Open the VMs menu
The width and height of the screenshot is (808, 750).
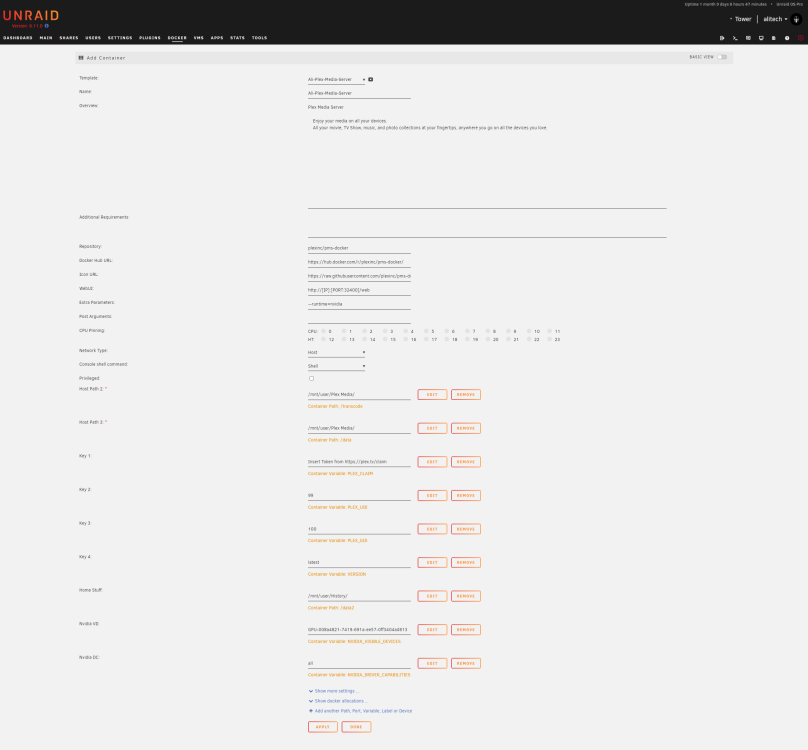pos(198,38)
